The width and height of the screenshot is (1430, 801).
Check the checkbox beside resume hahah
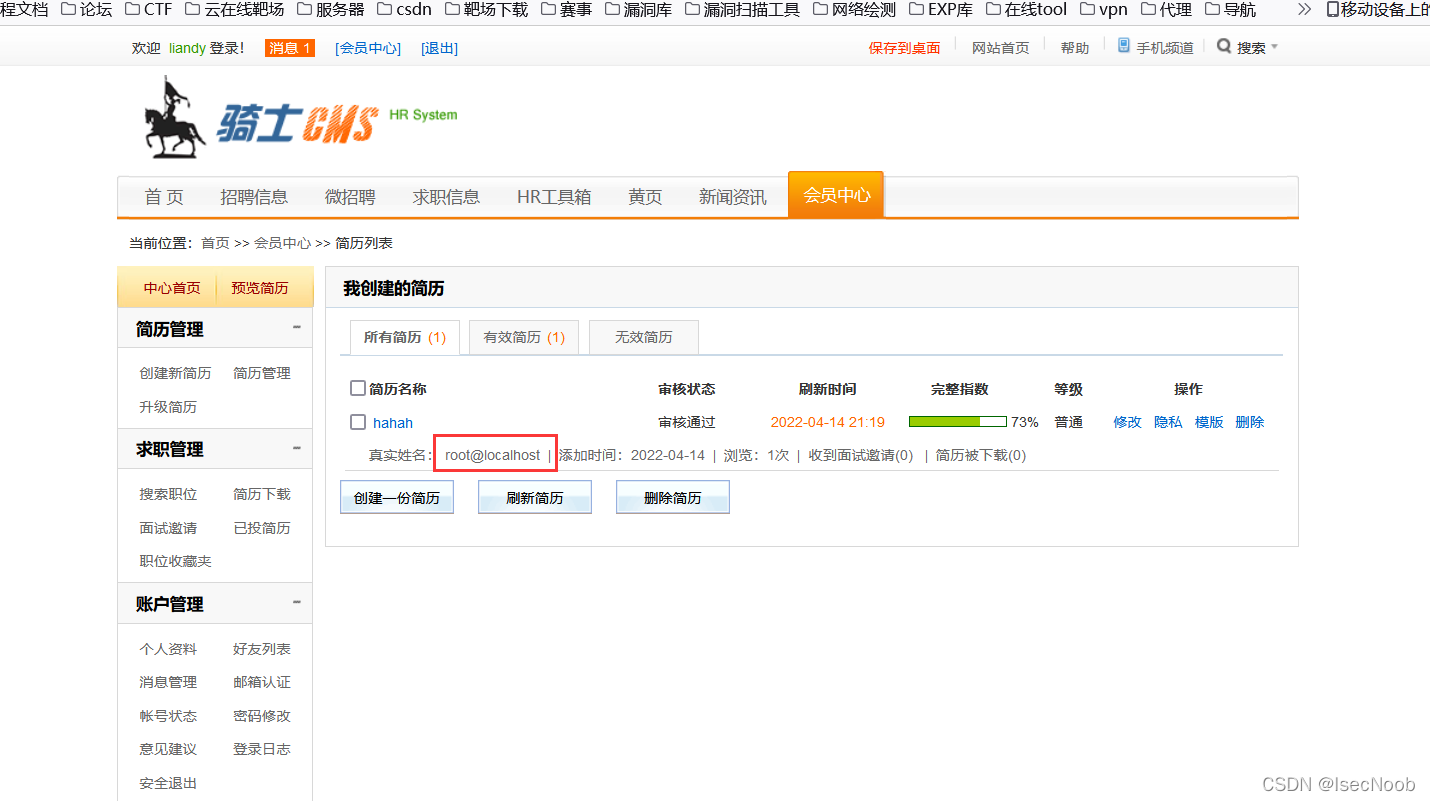coord(357,421)
